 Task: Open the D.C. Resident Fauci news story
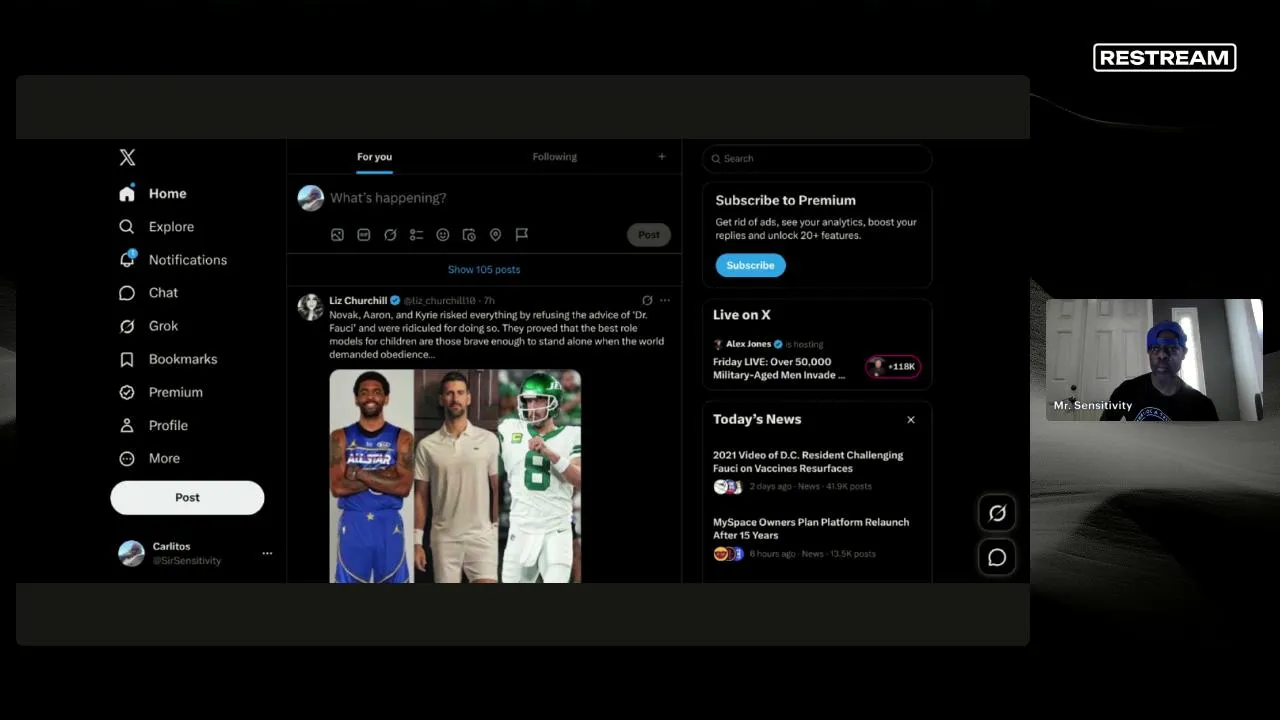(808, 462)
